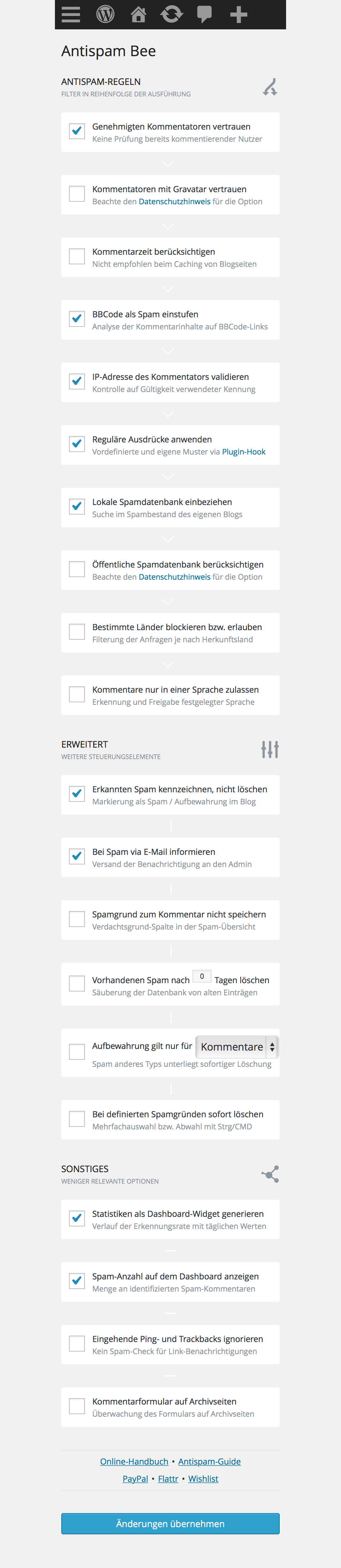341x1568 pixels.
Task: Check Eingehende Ping- und Trackbacks ignorieren
Action: (77, 1343)
